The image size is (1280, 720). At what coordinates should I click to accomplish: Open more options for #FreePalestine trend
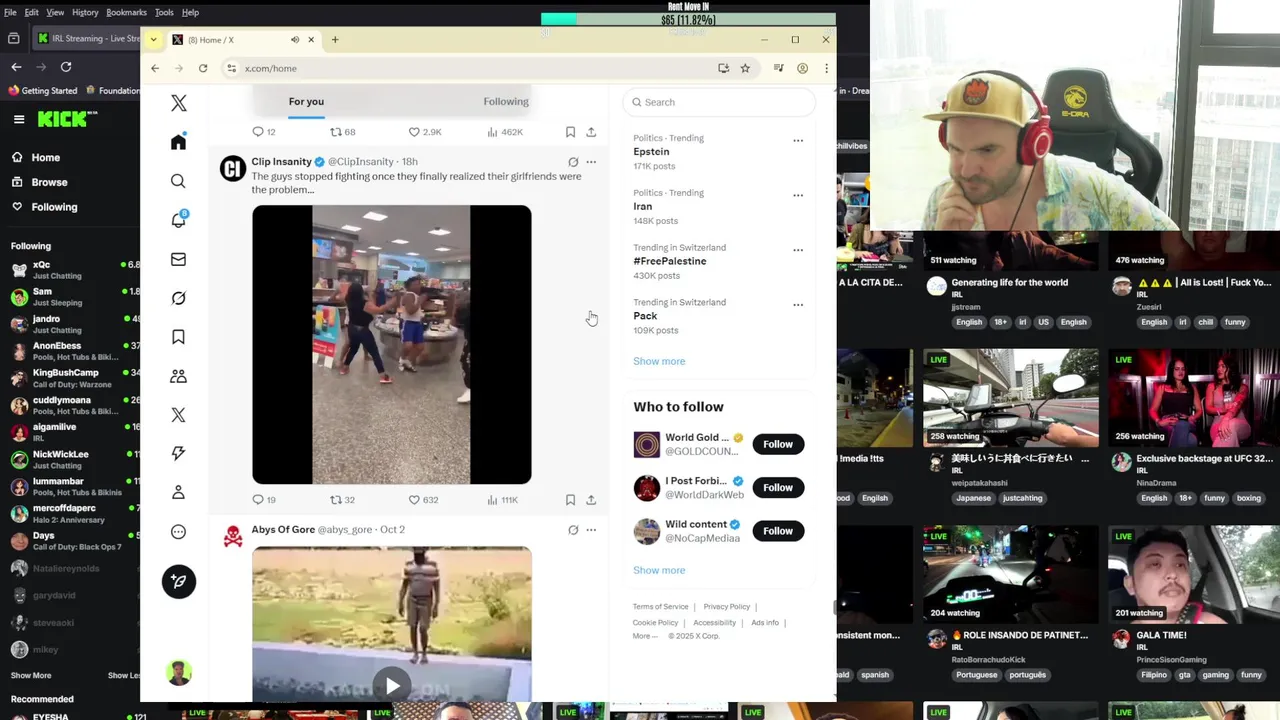click(x=798, y=250)
